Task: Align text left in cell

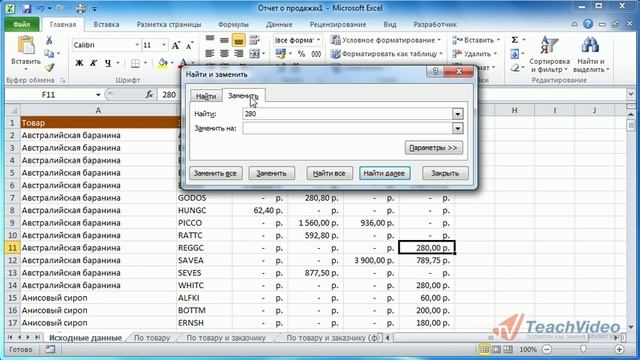Action: 210,53
